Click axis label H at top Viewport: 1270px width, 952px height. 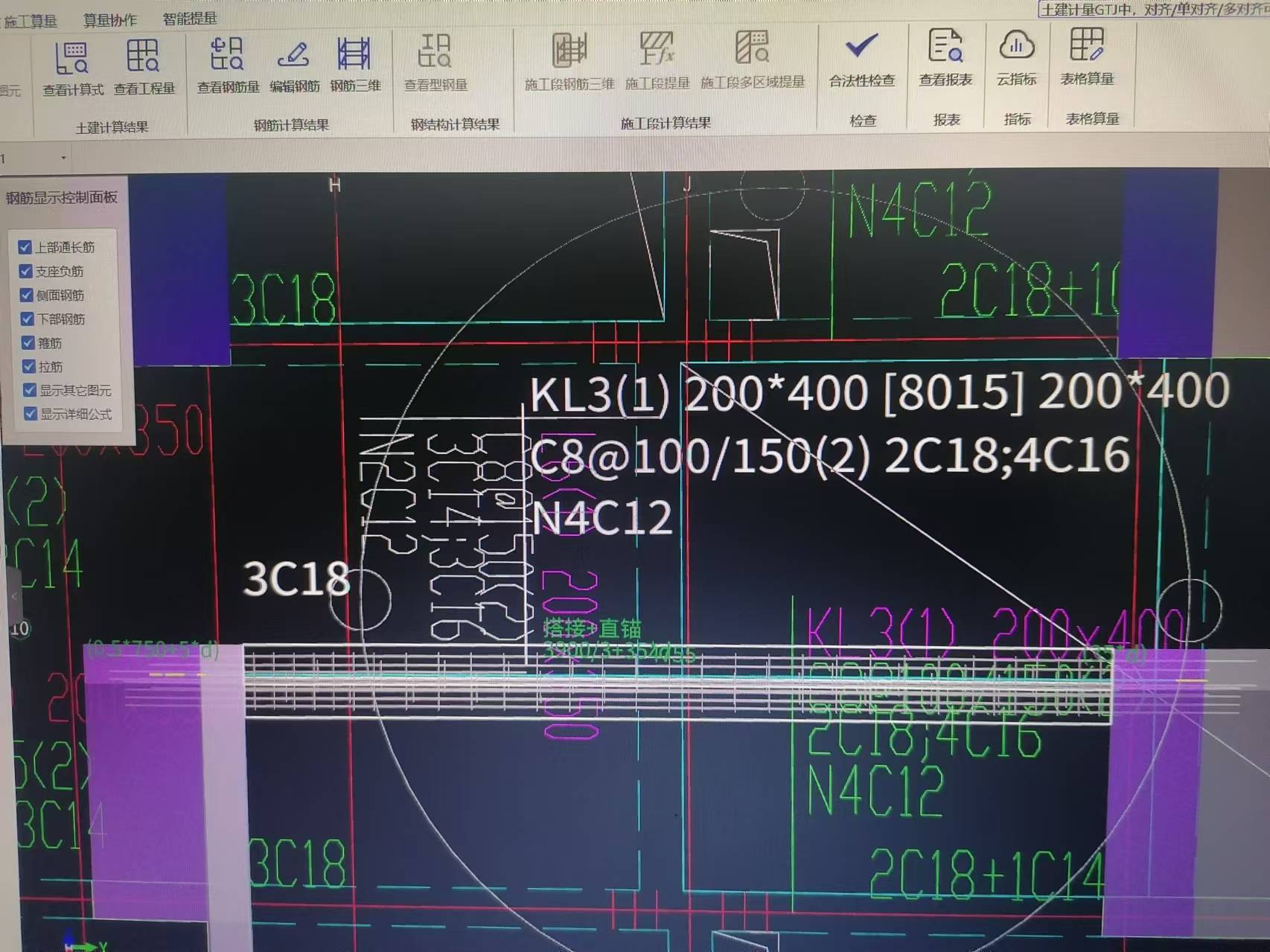[x=335, y=185]
